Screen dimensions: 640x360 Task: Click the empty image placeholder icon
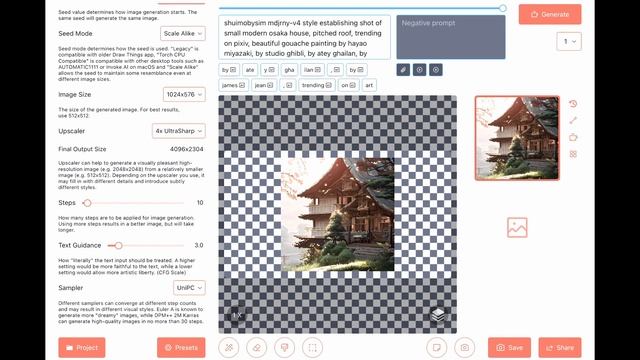[517, 227]
